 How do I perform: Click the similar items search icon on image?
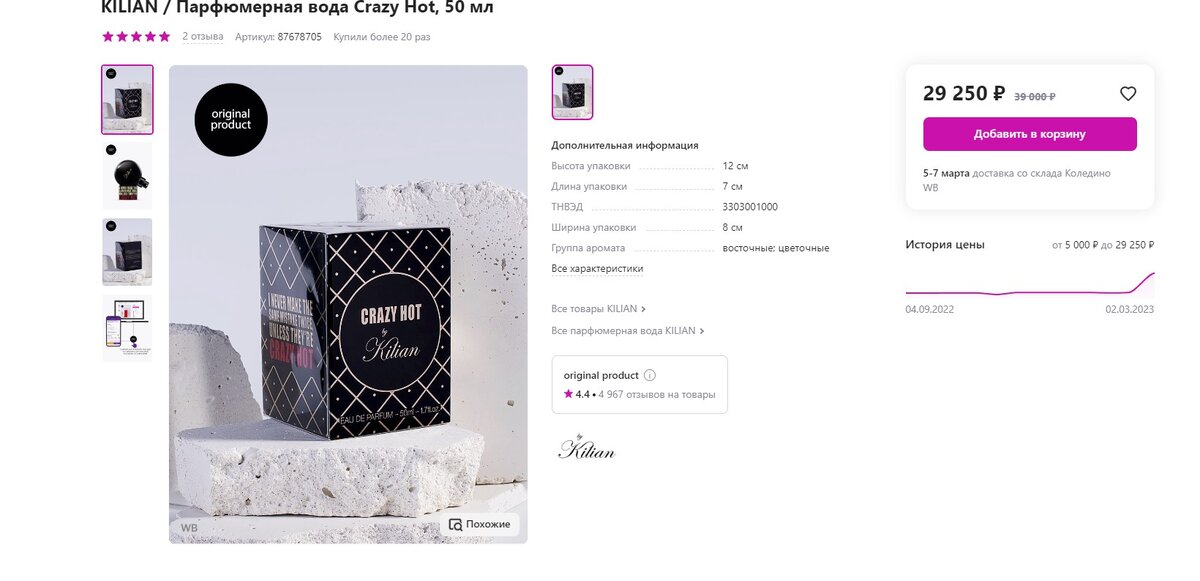tap(455, 524)
